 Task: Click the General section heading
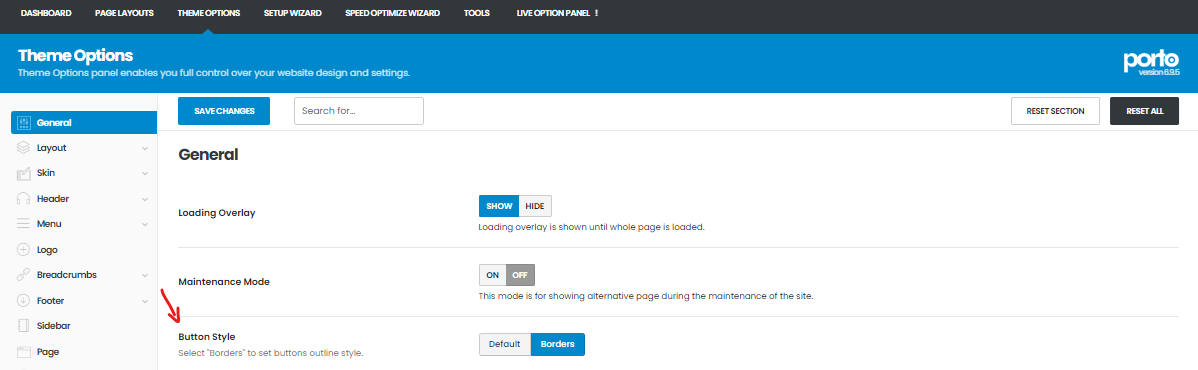tap(209, 154)
